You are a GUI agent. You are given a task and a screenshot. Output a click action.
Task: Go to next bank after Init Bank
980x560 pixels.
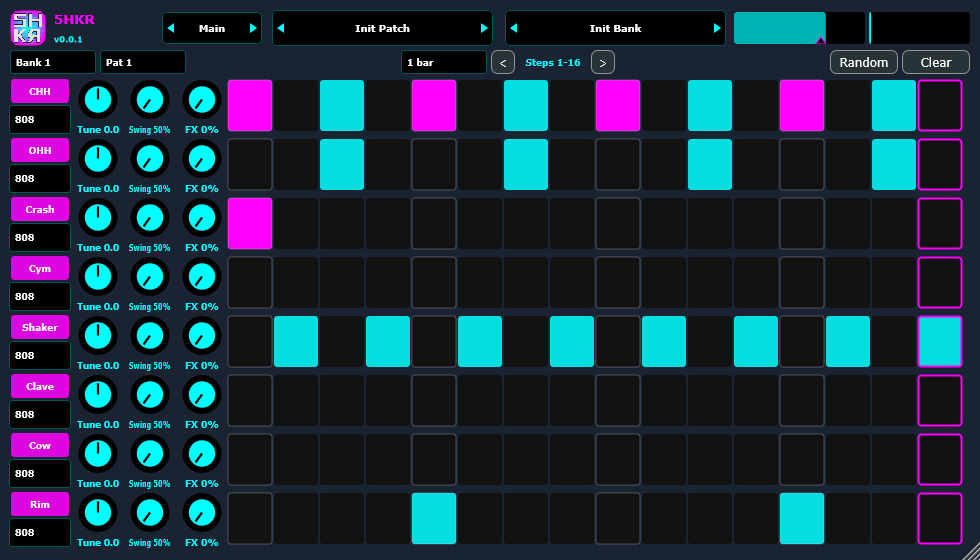tap(717, 28)
